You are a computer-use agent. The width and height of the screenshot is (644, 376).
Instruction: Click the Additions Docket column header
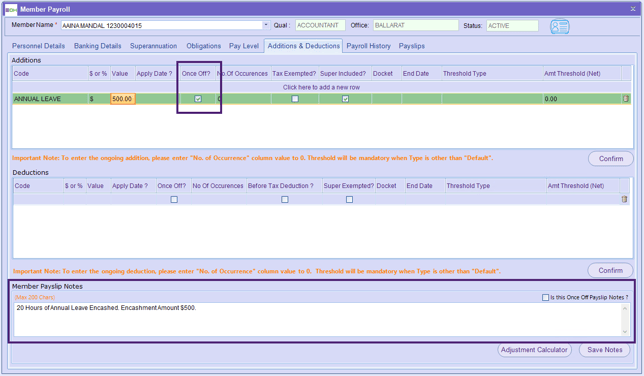click(x=386, y=74)
